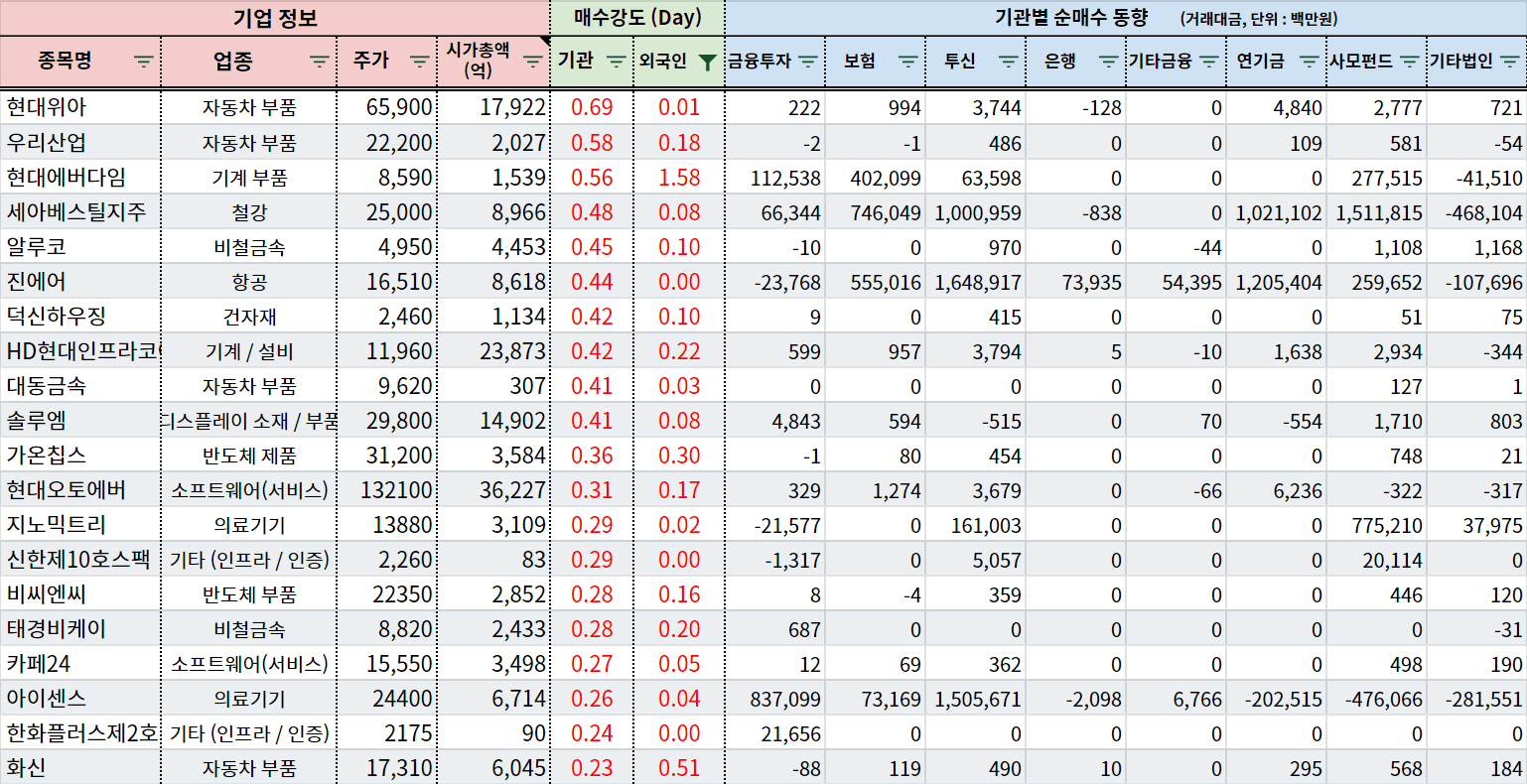Click stock name 태경비케이
This screenshot has height=784, width=1527.
point(57,628)
